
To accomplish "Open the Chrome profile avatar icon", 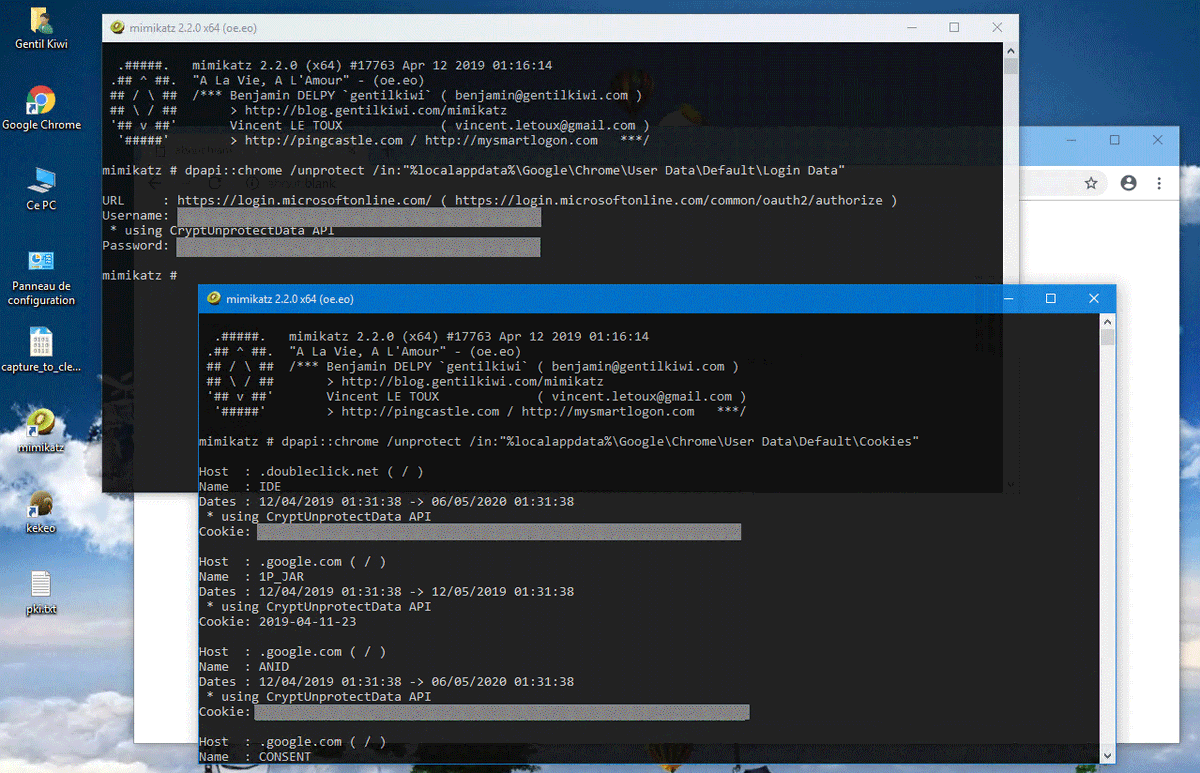I will (x=1129, y=183).
